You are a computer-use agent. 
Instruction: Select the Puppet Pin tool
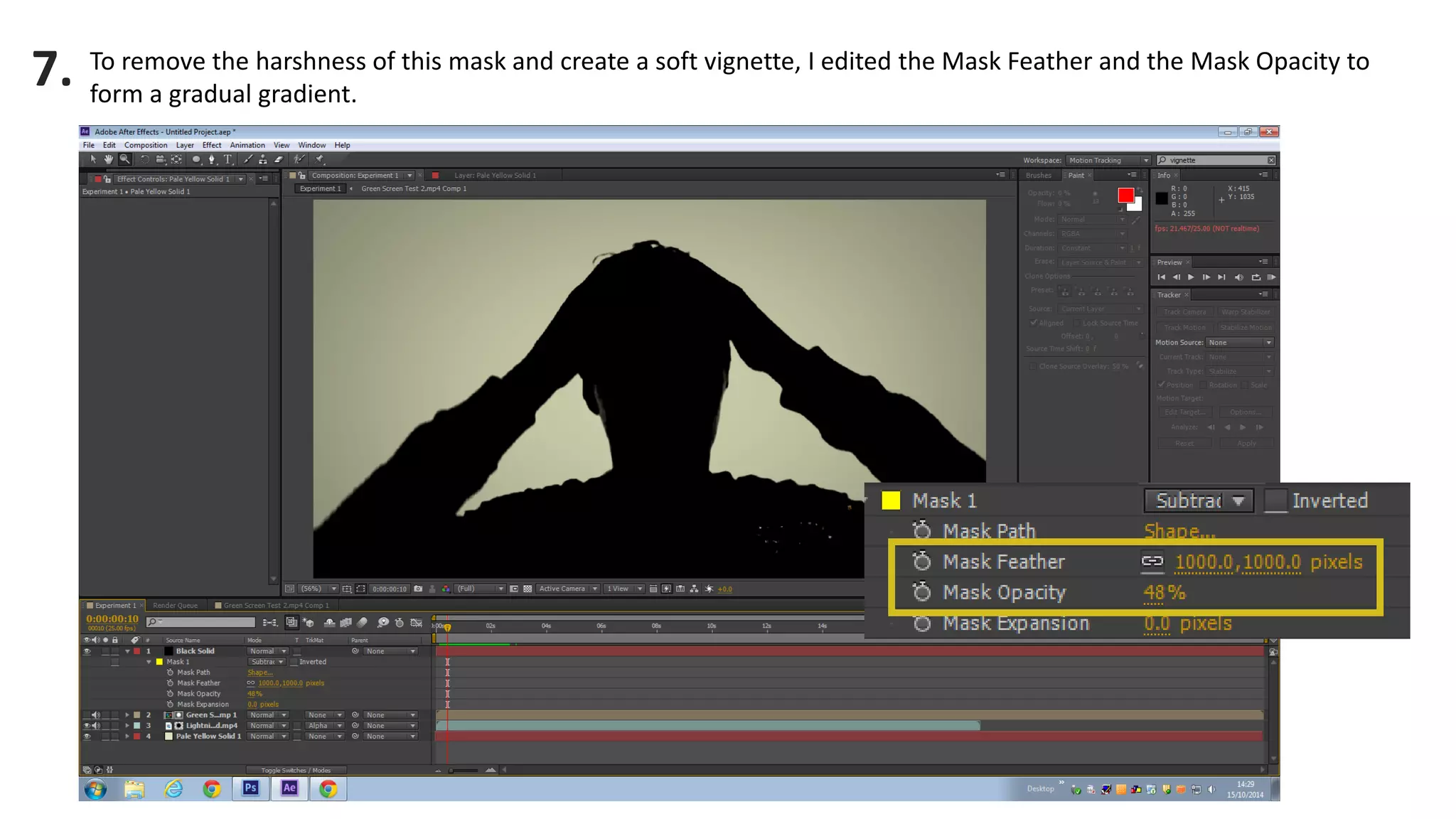click(x=320, y=160)
